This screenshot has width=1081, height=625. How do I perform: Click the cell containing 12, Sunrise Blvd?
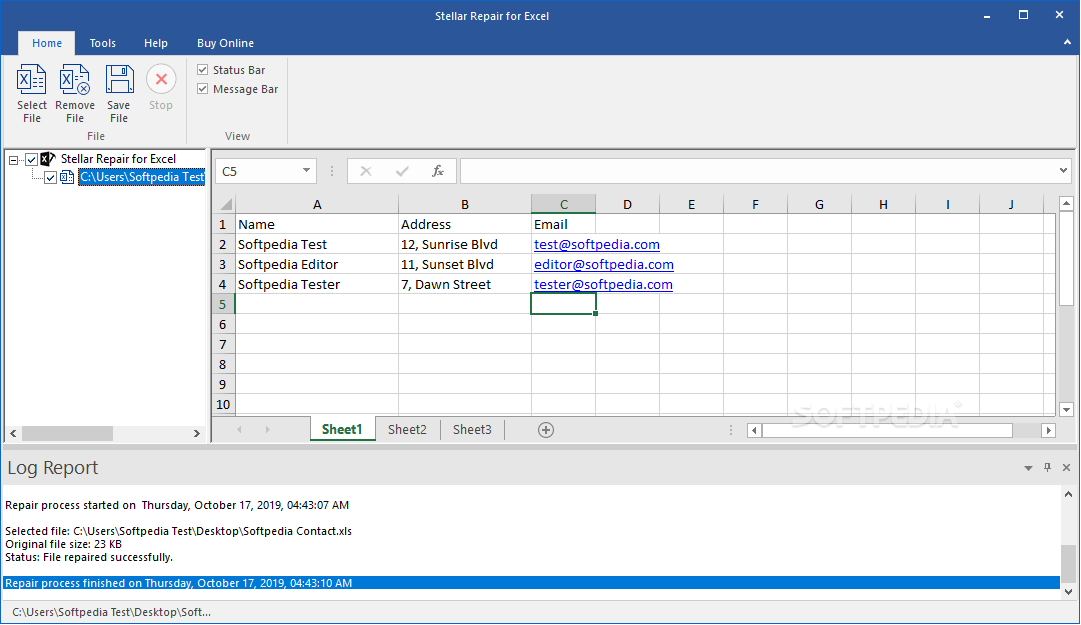coord(465,245)
